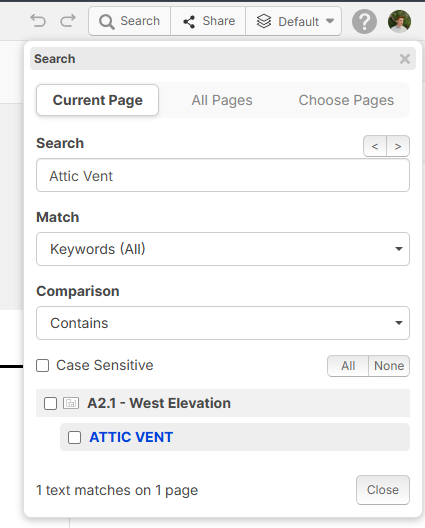Screen dimensions: 425x528
Task: Switch to the All Pages tab
Action: [222, 100]
